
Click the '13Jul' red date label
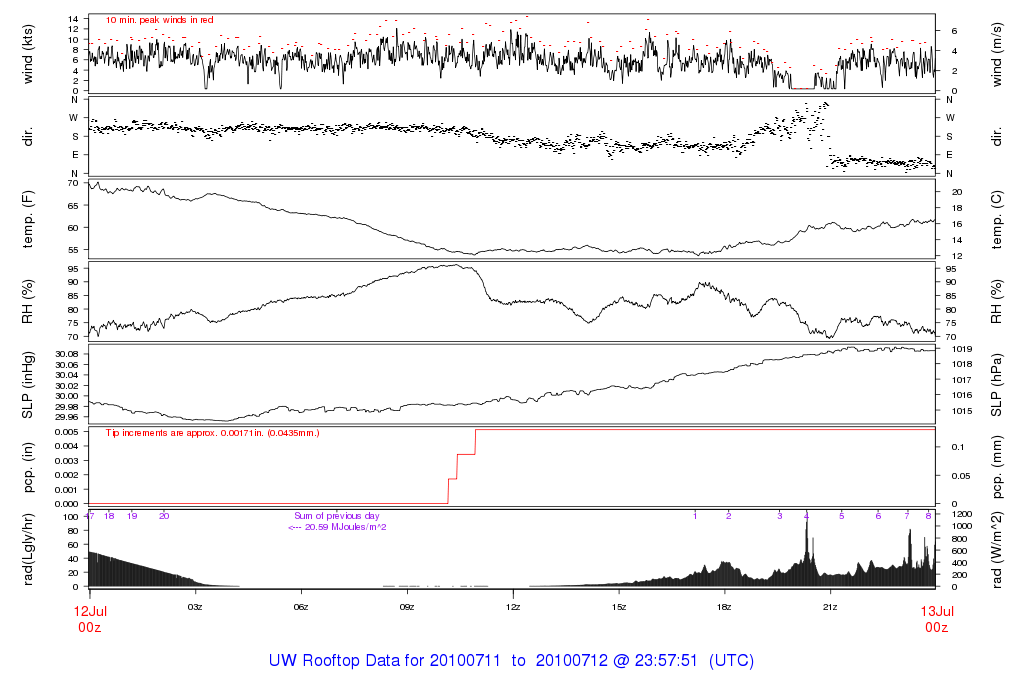(937, 611)
